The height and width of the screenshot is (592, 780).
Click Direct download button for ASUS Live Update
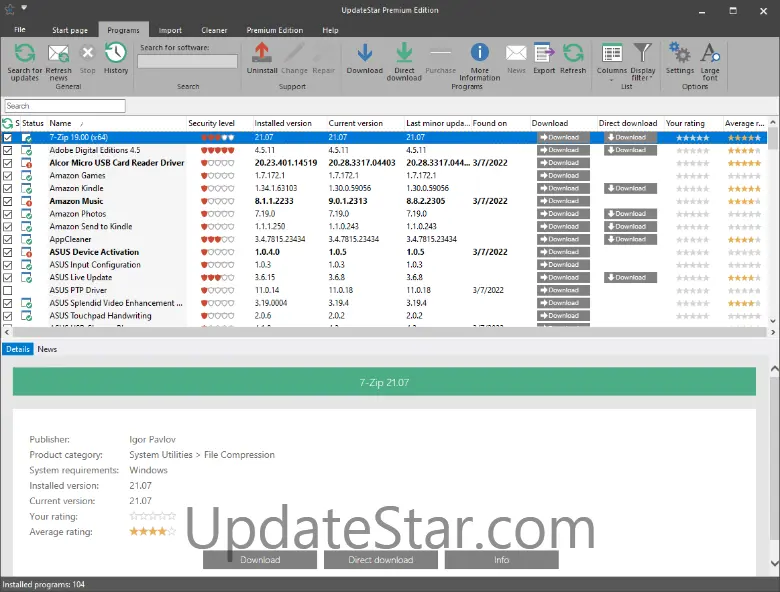click(630, 278)
